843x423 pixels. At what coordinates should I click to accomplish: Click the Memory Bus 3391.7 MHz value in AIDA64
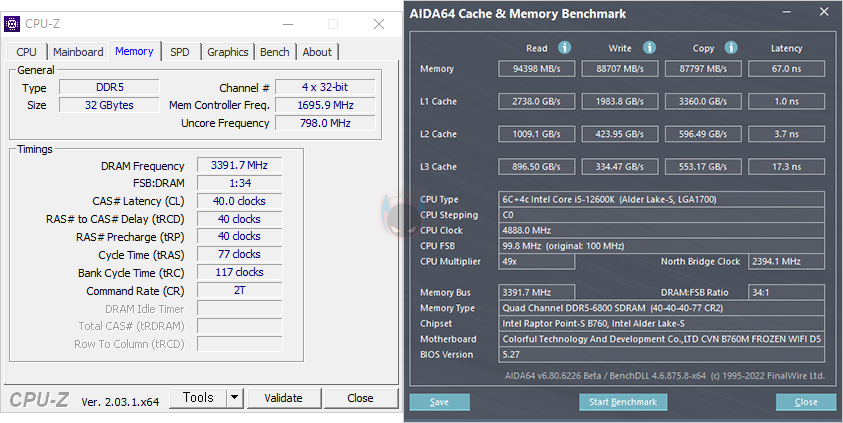pyautogui.click(x=537, y=292)
